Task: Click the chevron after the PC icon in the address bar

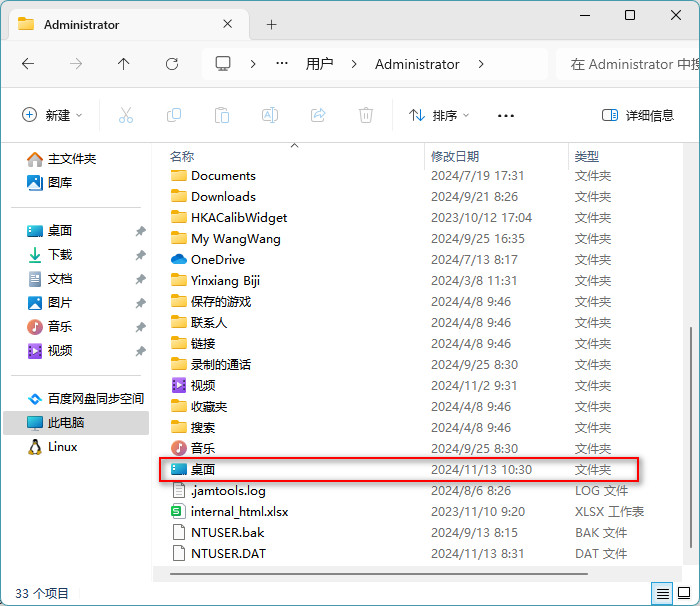Action: pos(253,64)
